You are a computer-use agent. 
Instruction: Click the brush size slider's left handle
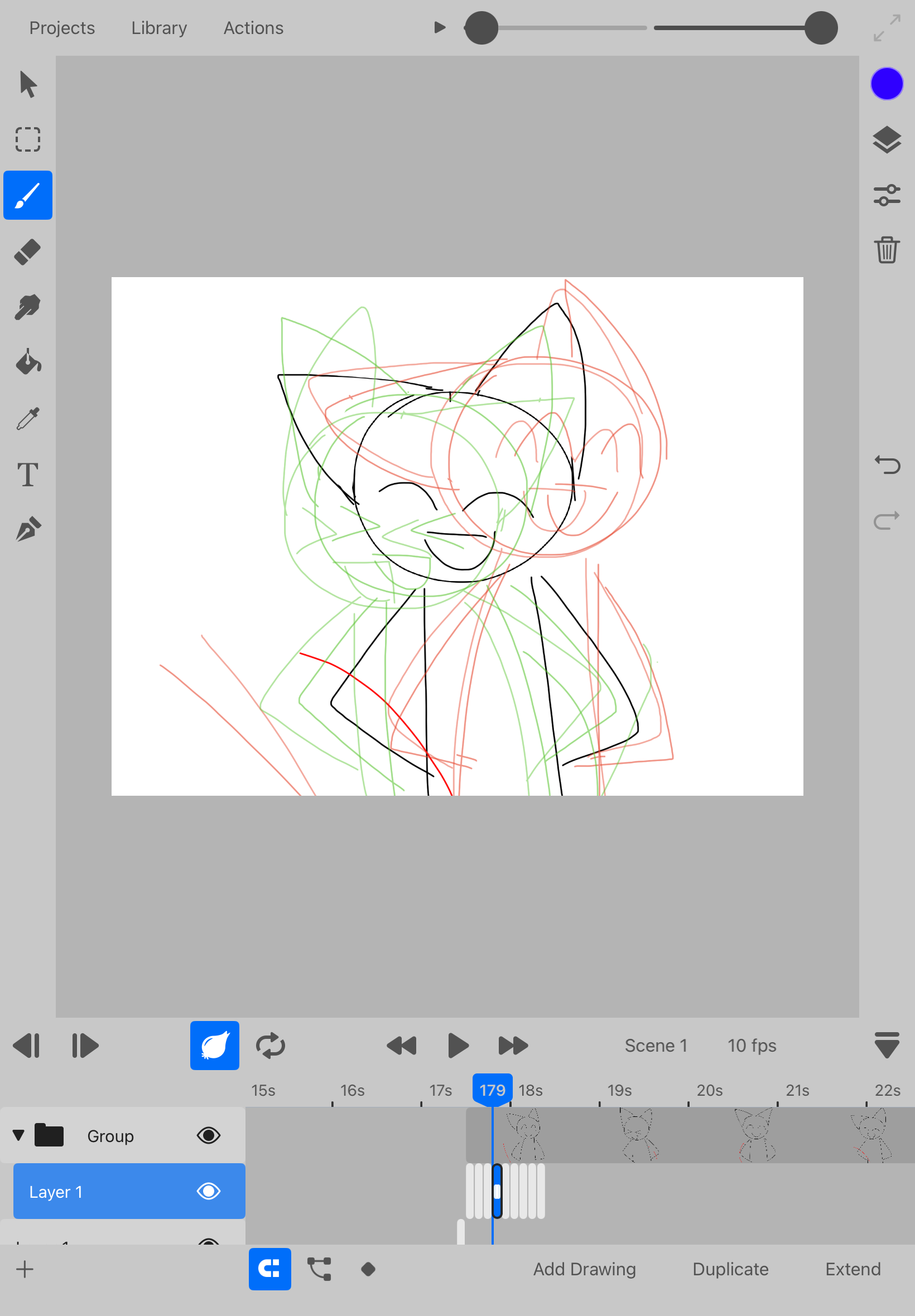tap(481, 28)
